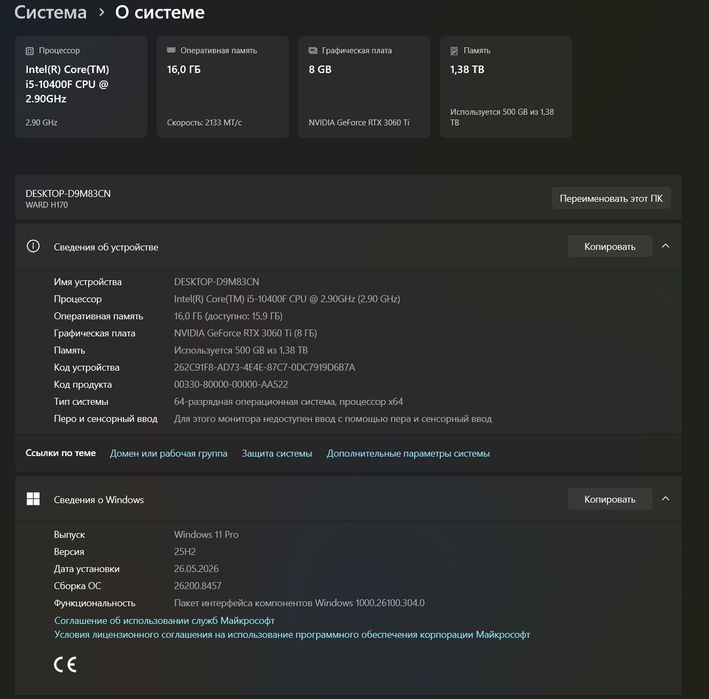The image size is (709, 699).
Task: Click the Сборка ОС value 26200.8457
Action: tap(198, 586)
